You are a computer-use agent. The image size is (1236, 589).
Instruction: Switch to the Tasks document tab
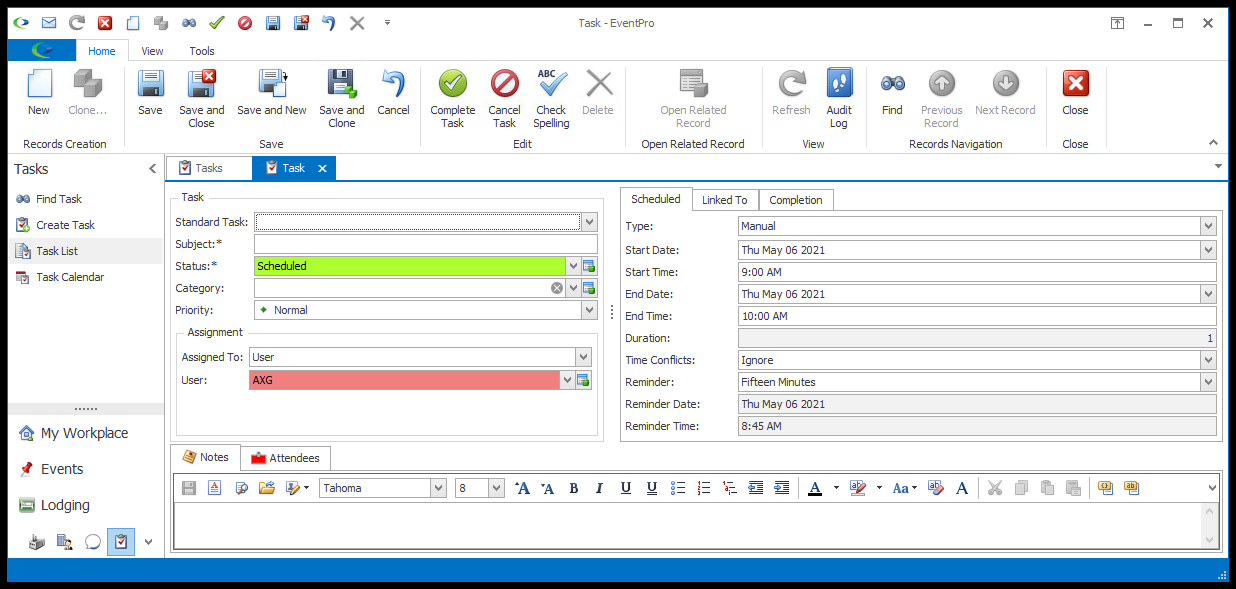coord(209,168)
